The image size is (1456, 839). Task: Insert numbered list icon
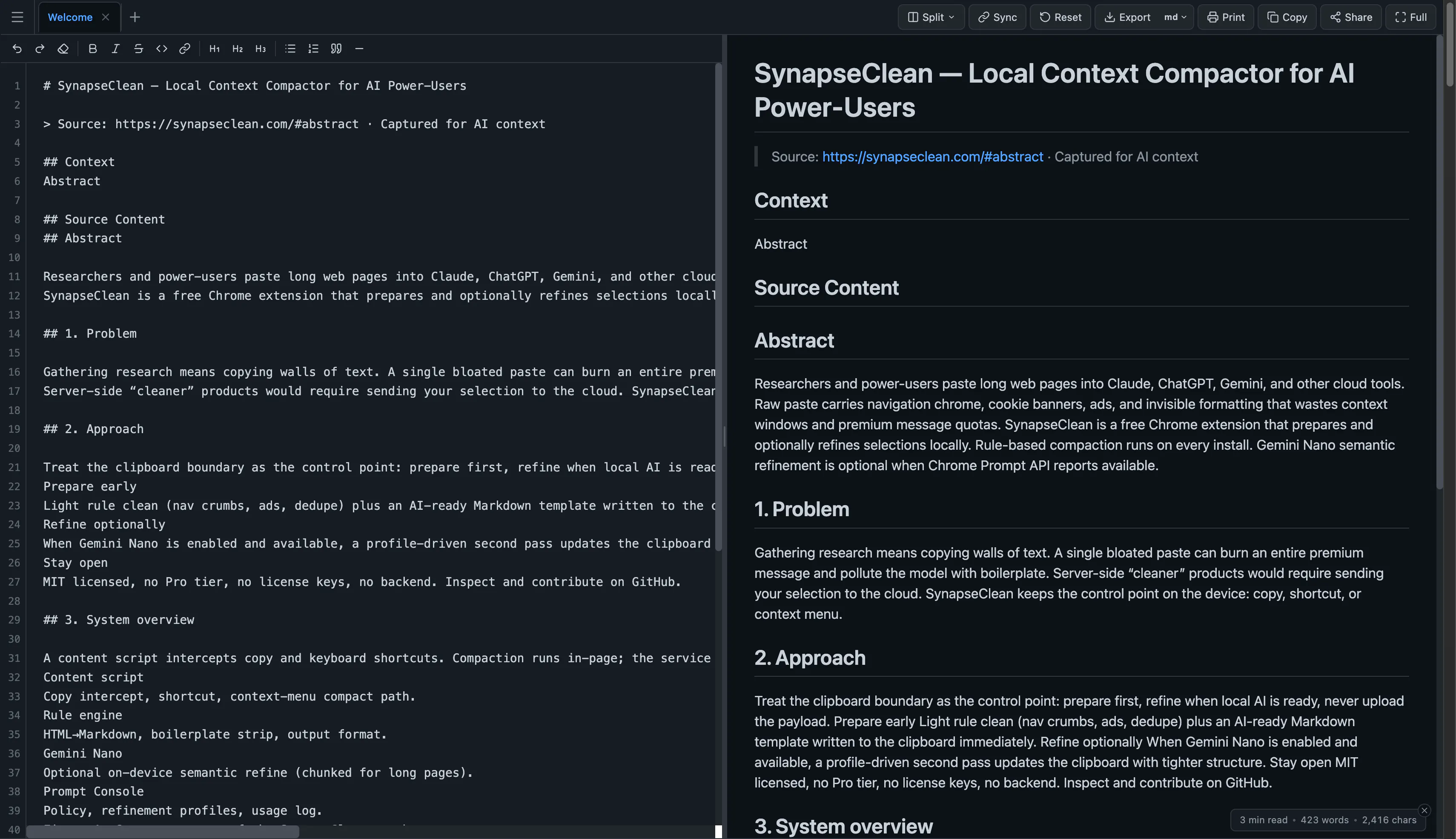pos(313,49)
